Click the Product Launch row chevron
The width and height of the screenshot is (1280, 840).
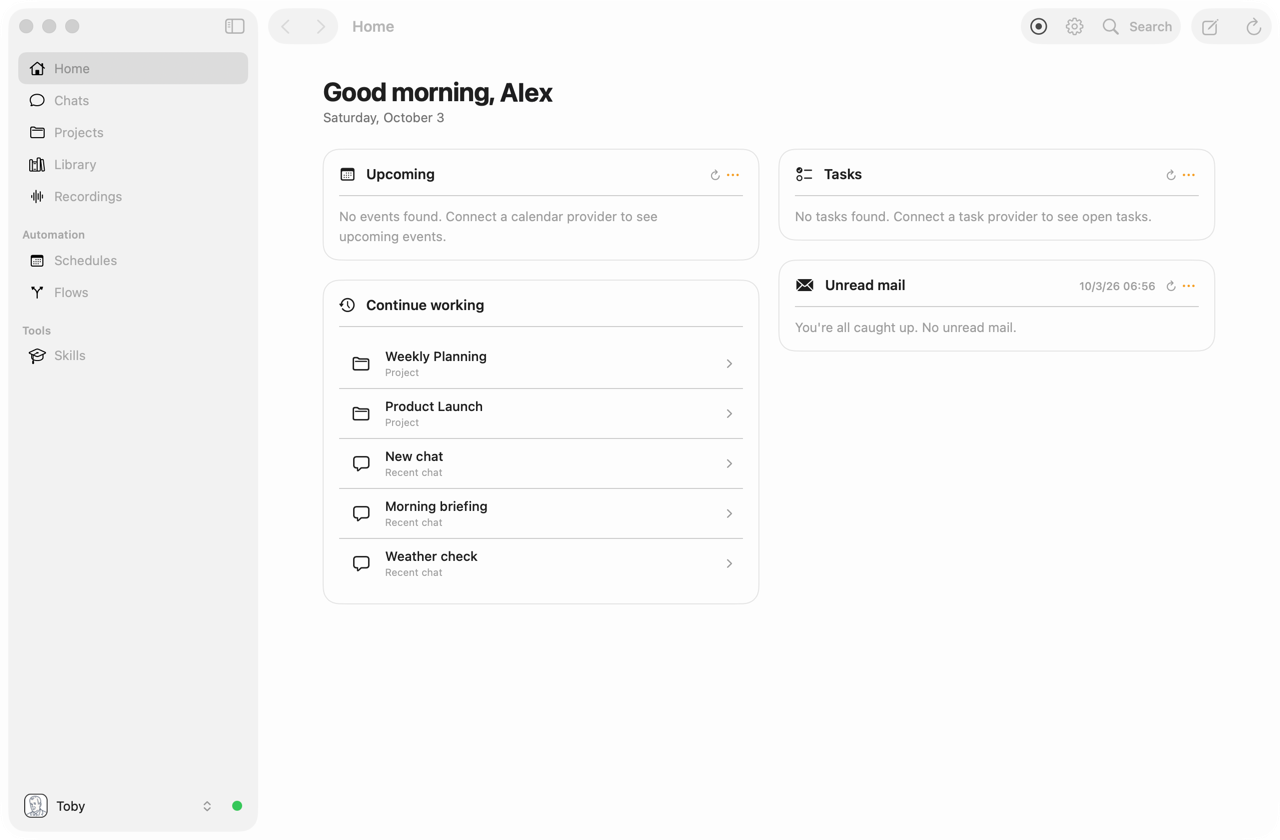pyautogui.click(x=729, y=414)
